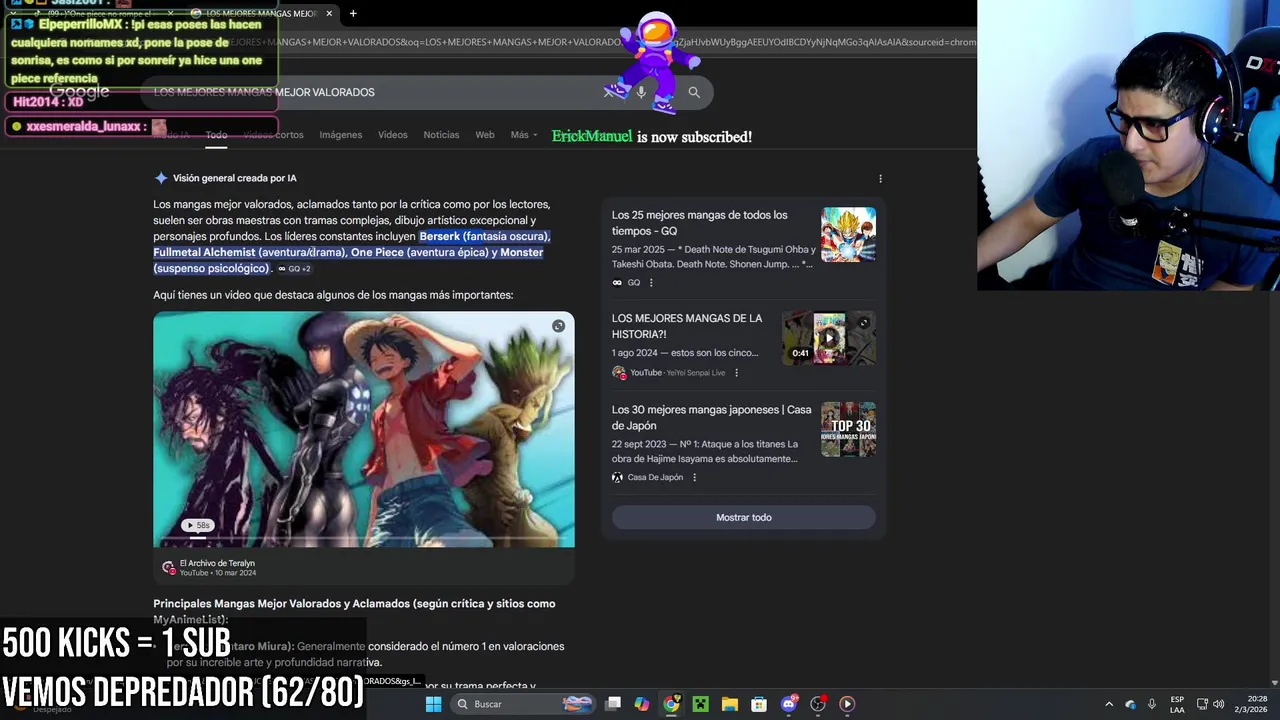Click highlighted text Berserk (fantasía oscura)
Screen dimensions: 1280x720
(484, 236)
